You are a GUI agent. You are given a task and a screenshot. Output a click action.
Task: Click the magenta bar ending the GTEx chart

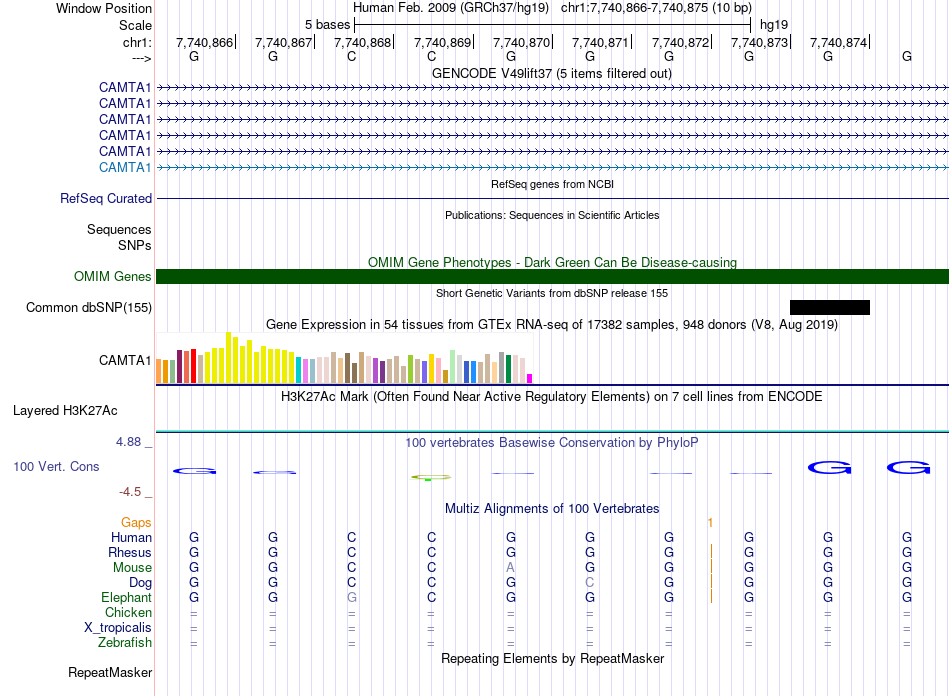530,379
